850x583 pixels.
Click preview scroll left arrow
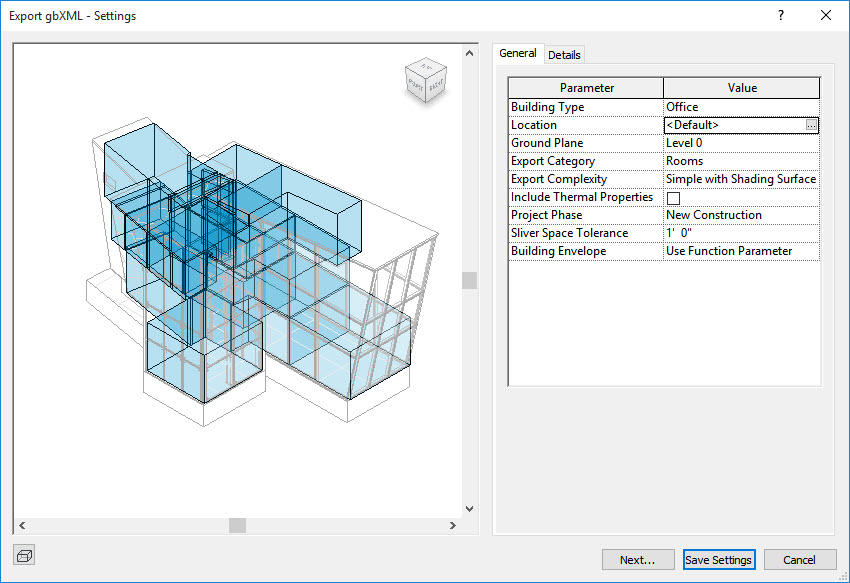click(22, 525)
